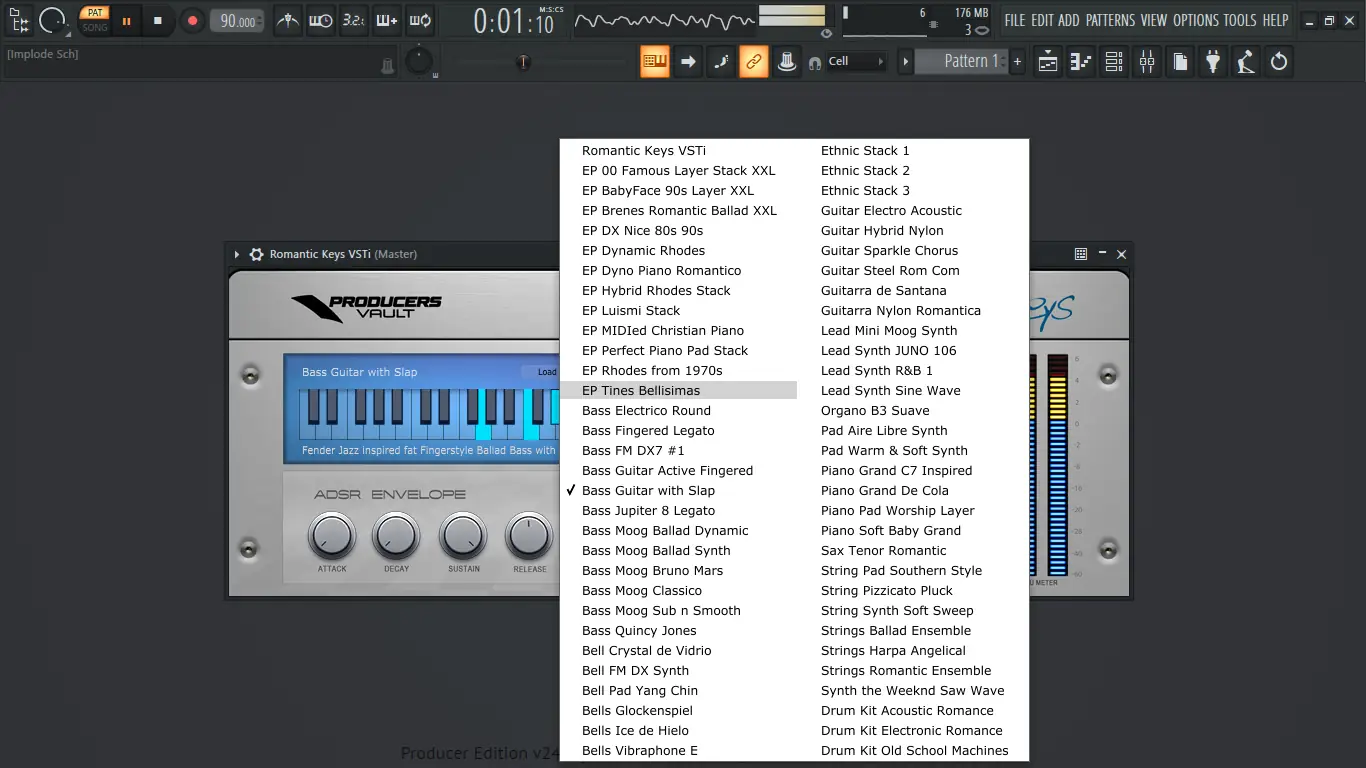Click the note/clip grouping icon
The height and width of the screenshot is (768, 1366).
(x=721, y=61)
